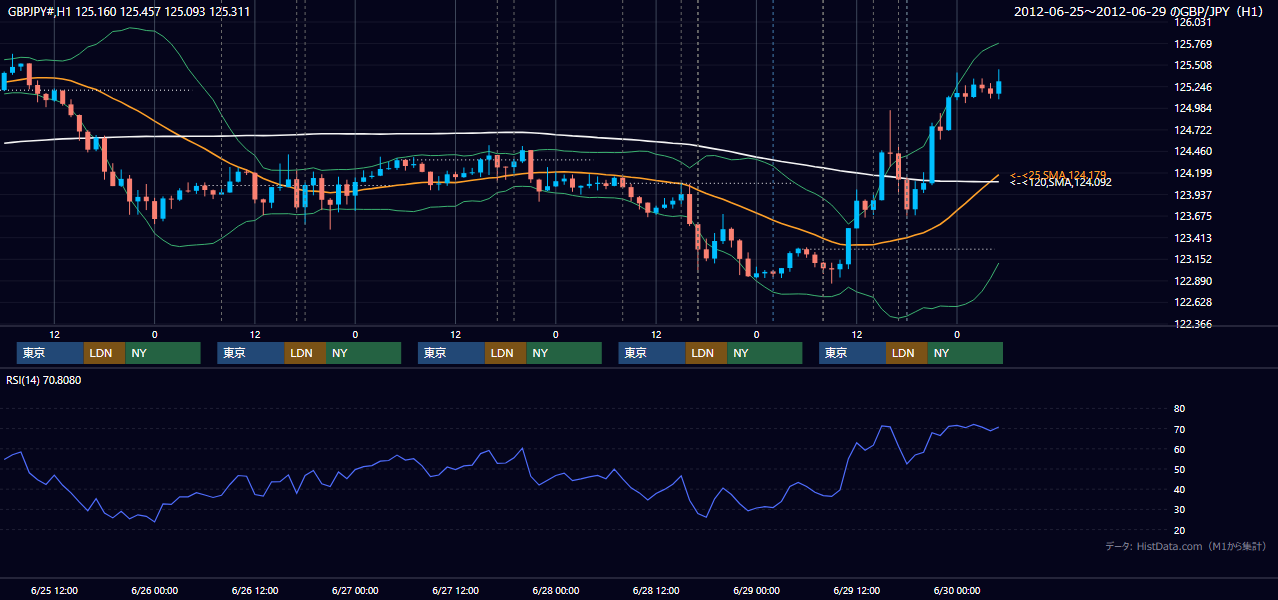This screenshot has width=1278, height=600.
Task: Select the 6/27 12:00 date label
Action: [x=456, y=590]
